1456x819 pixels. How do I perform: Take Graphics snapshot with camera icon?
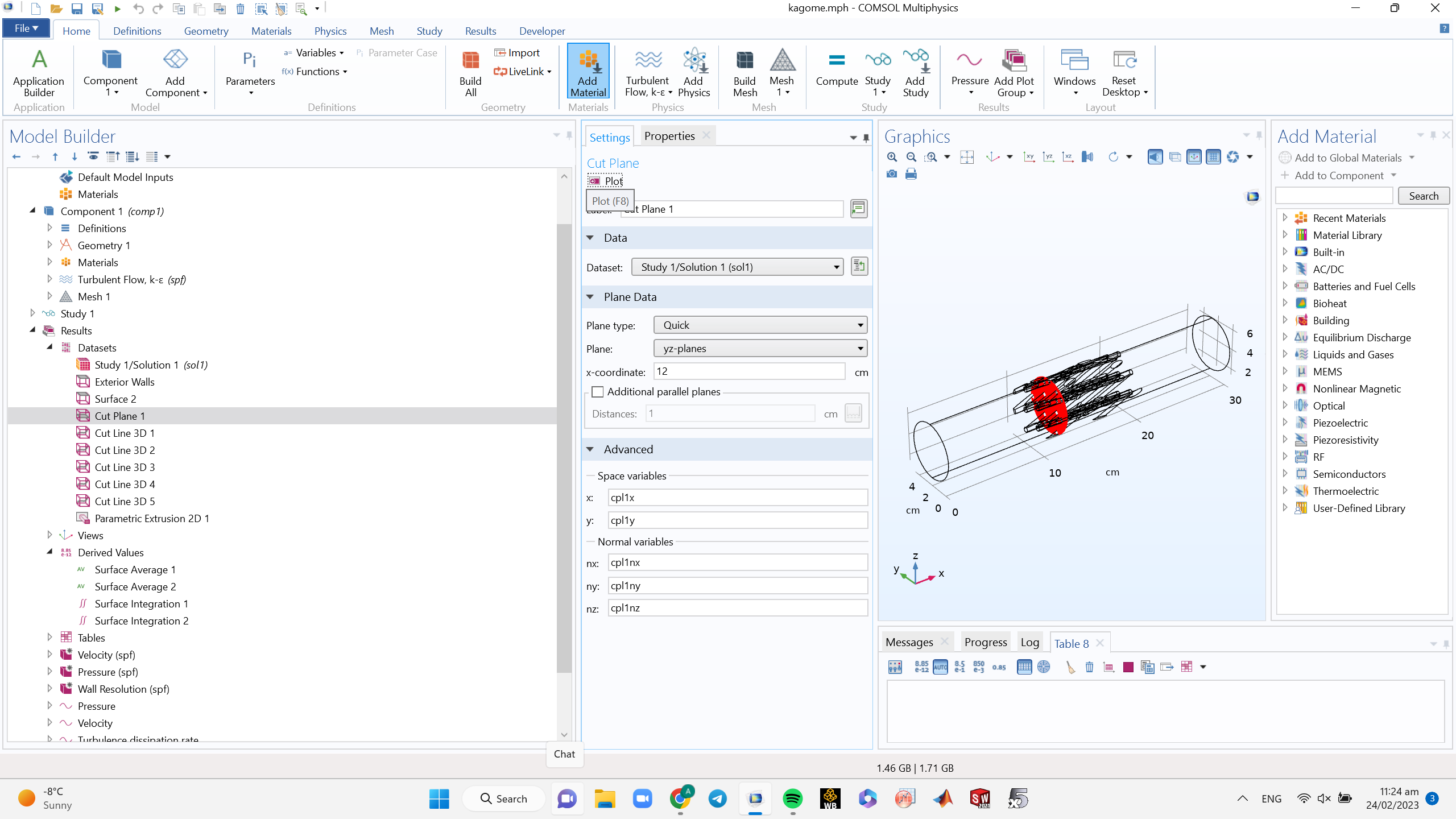892,174
